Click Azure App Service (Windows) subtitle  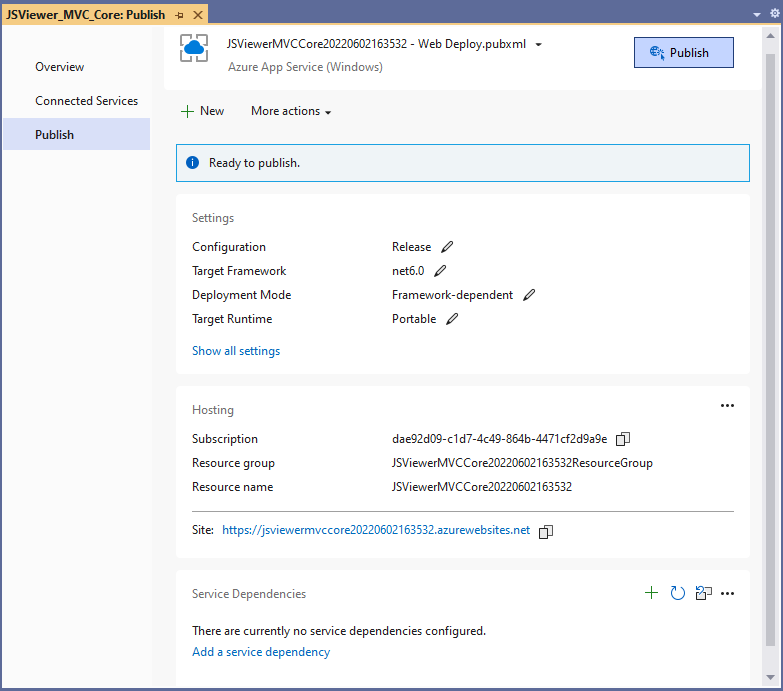pos(305,67)
